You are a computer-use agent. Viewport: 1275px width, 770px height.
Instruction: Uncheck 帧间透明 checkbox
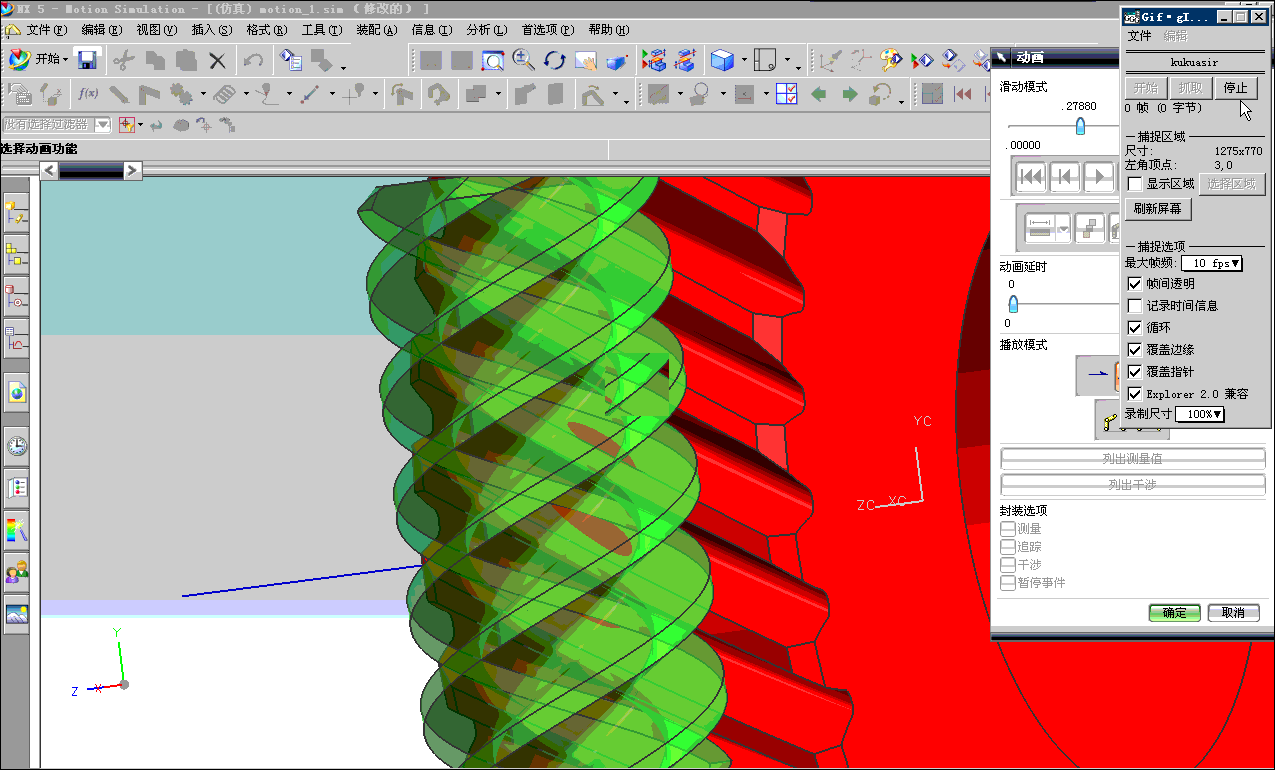[x=1135, y=284]
